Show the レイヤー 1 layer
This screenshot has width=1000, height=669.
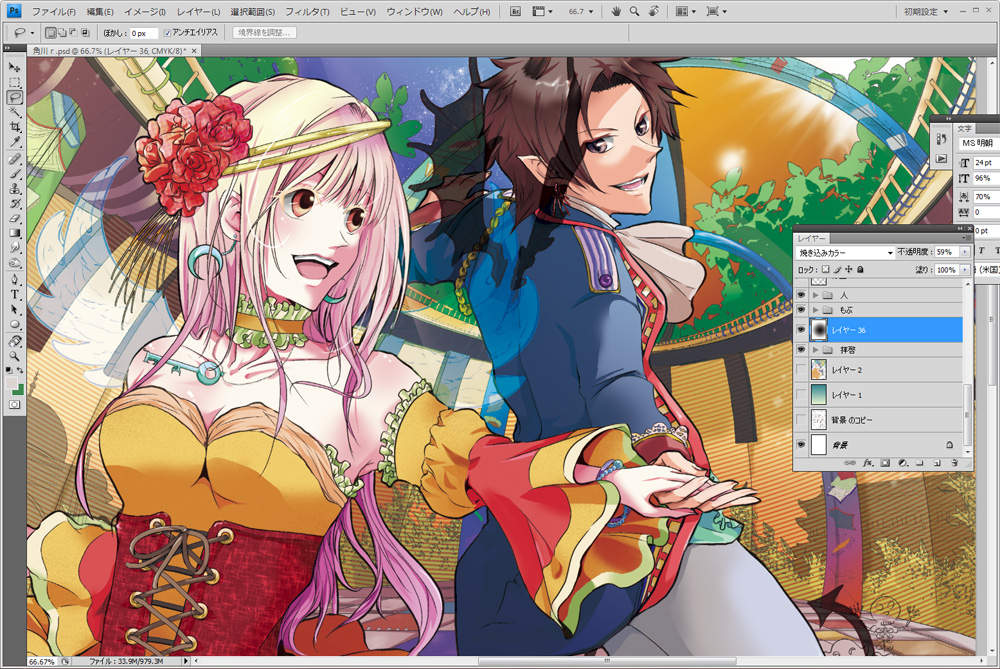[x=801, y=395]
